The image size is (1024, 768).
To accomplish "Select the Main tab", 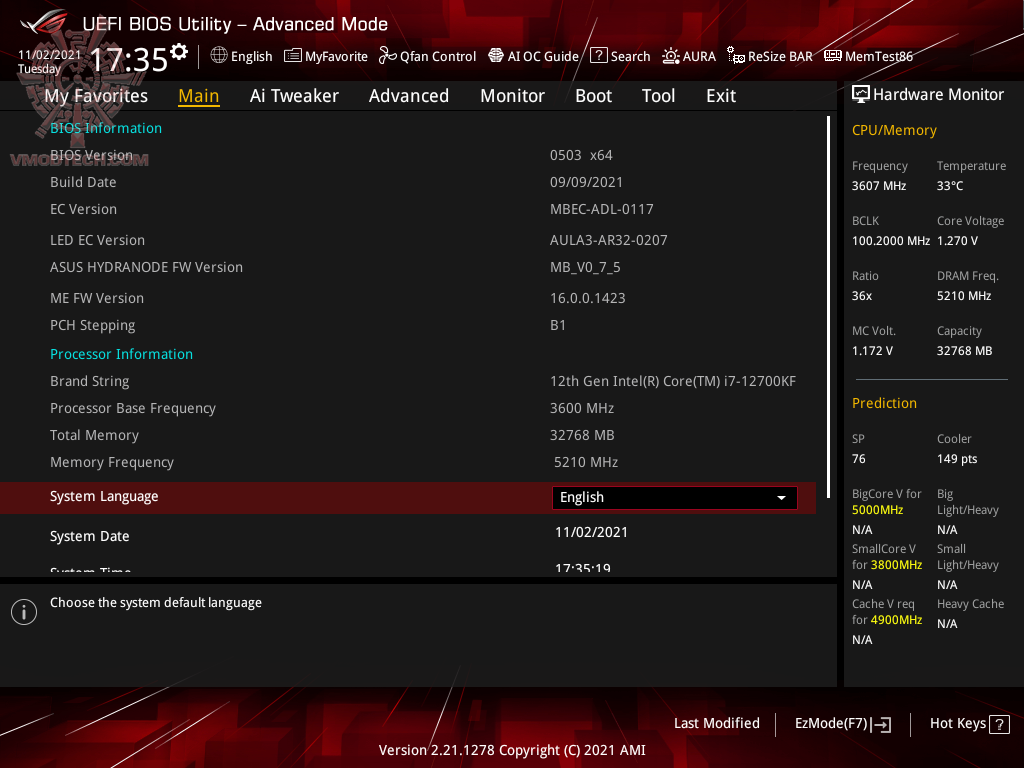I will pos(199,96).
